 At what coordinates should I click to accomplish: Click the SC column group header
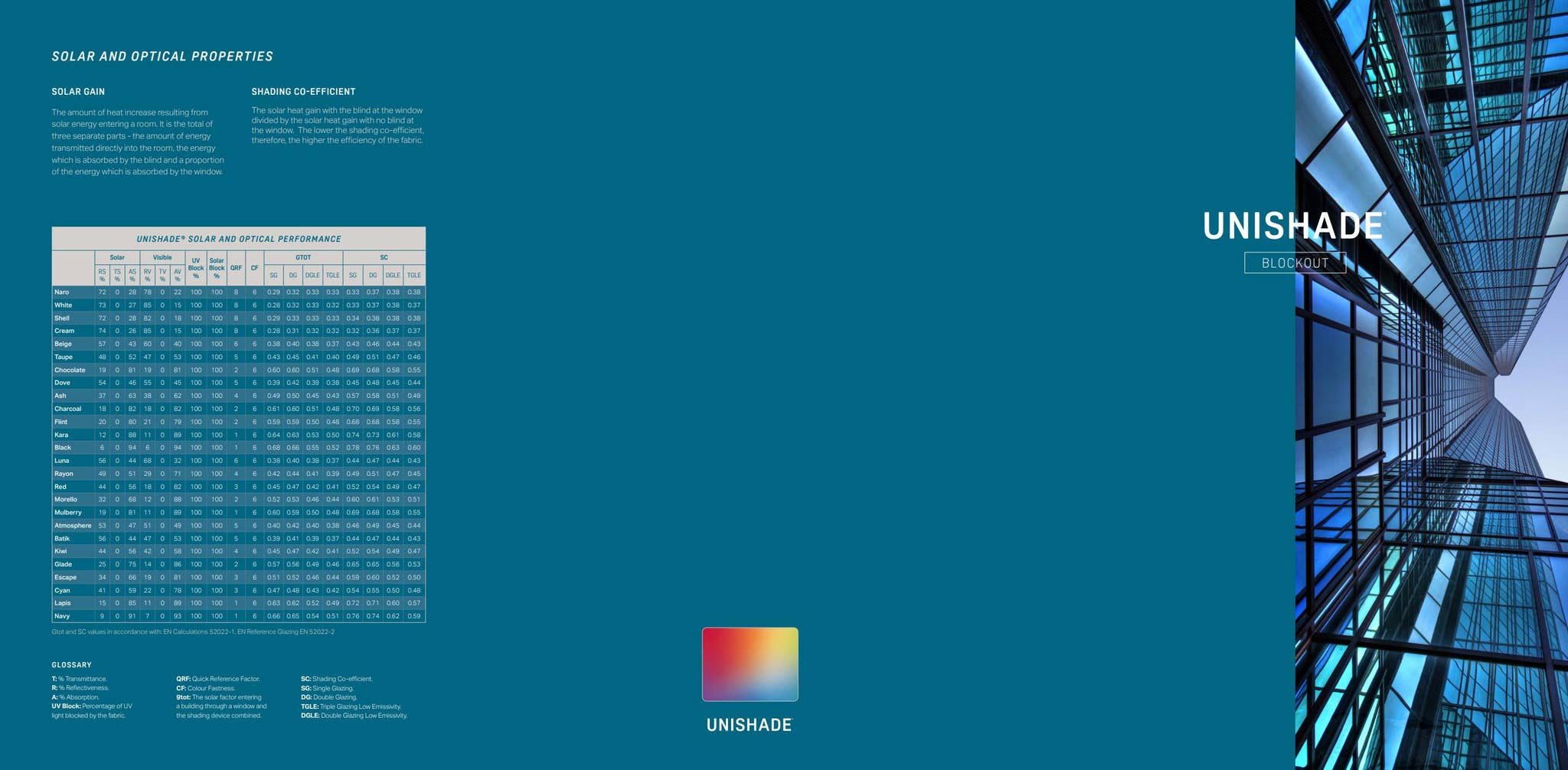[384, 258]
